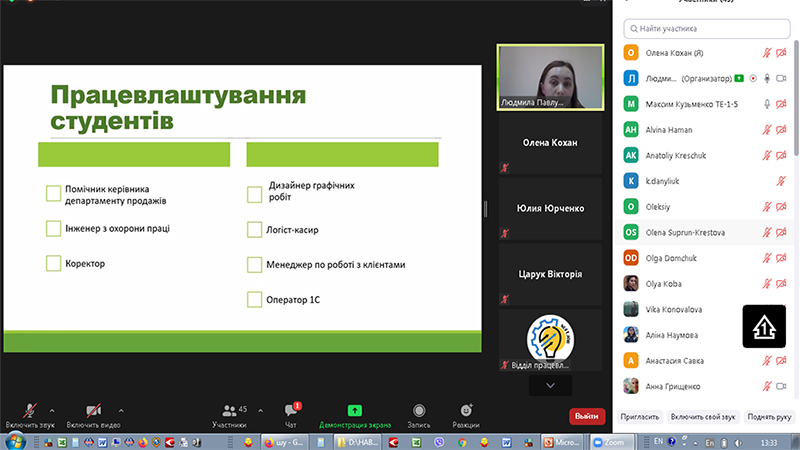
Task: Click the green Демонстрация экрана share icon
Action: point(355,410)
